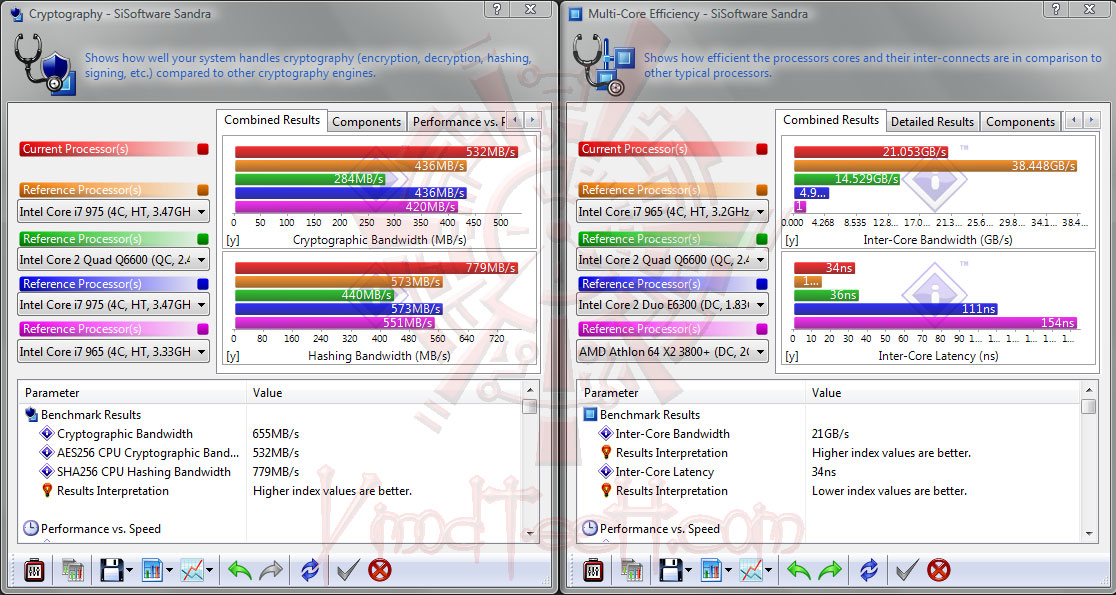This screenshot has height=595, width=1116.
Task: Select Combined Results tab in Cryptography window
Action: click(x=272, y=120)
